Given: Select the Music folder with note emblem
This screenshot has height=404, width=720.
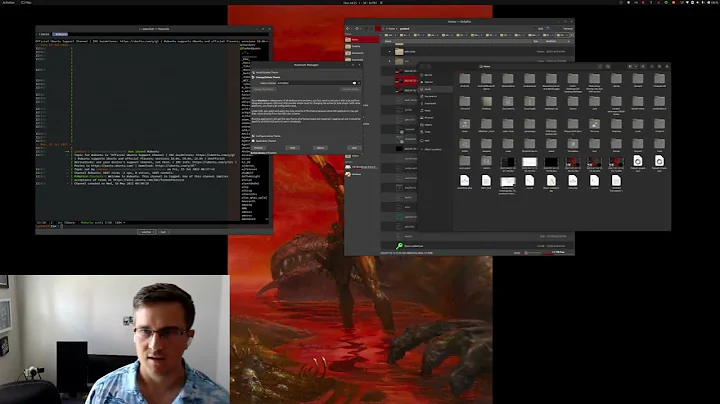Looking at the screenshot, I should 465,125.
